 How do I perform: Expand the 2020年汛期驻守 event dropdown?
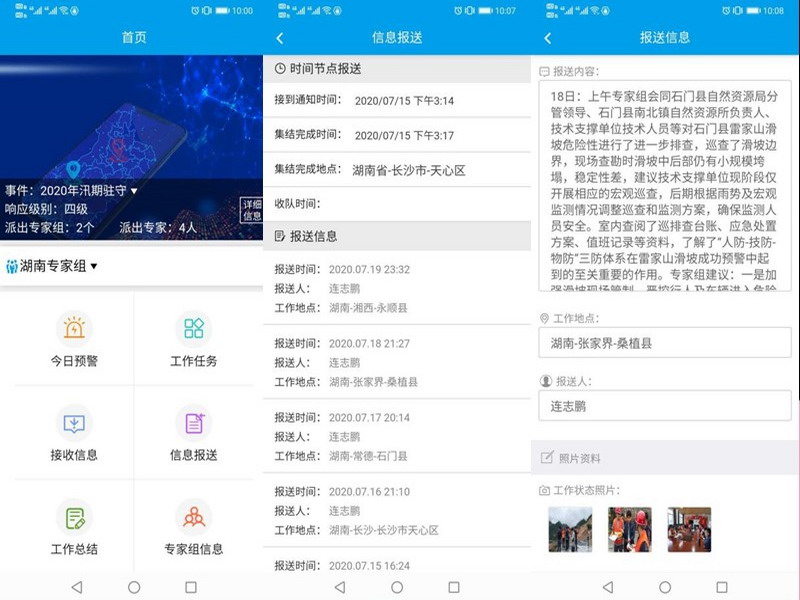coord(133,190)
